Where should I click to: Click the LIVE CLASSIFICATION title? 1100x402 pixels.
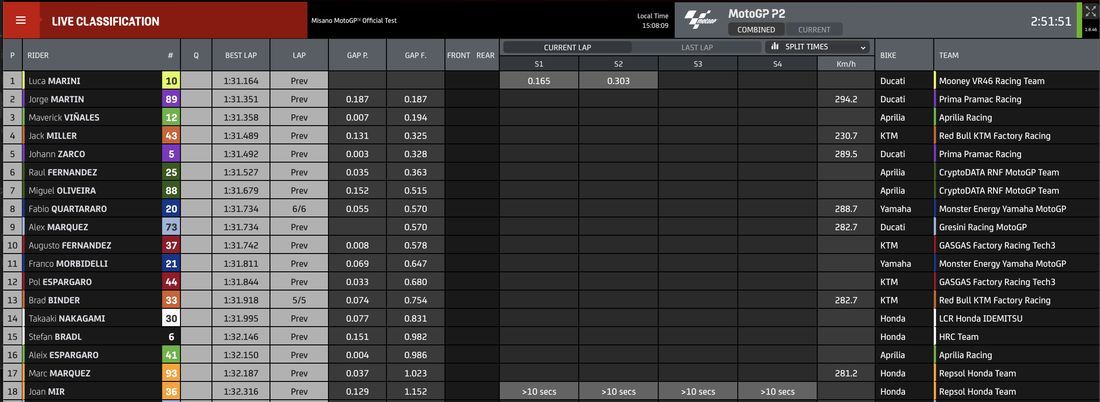(x=105, y=21)
